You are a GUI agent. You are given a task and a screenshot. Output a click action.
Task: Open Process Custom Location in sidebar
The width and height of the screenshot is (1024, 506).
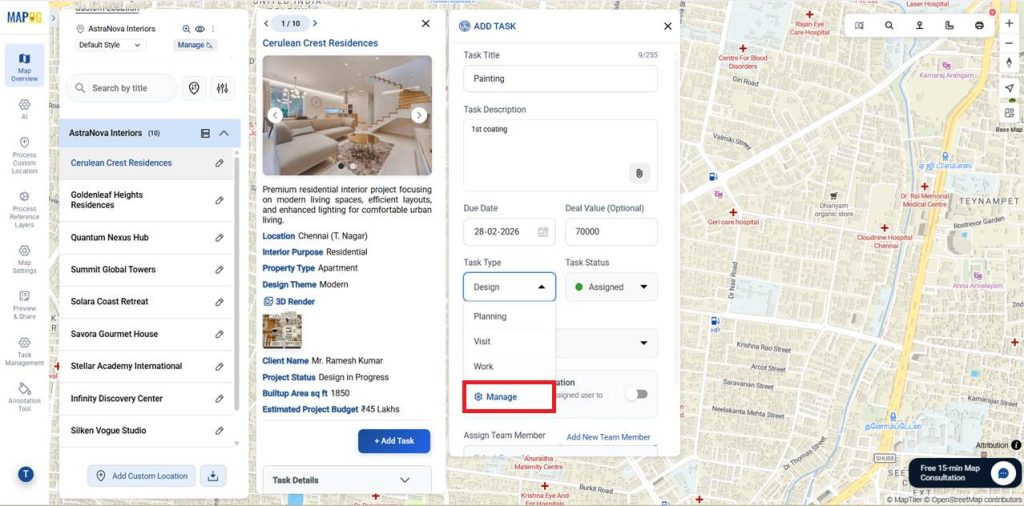(24, 155)
